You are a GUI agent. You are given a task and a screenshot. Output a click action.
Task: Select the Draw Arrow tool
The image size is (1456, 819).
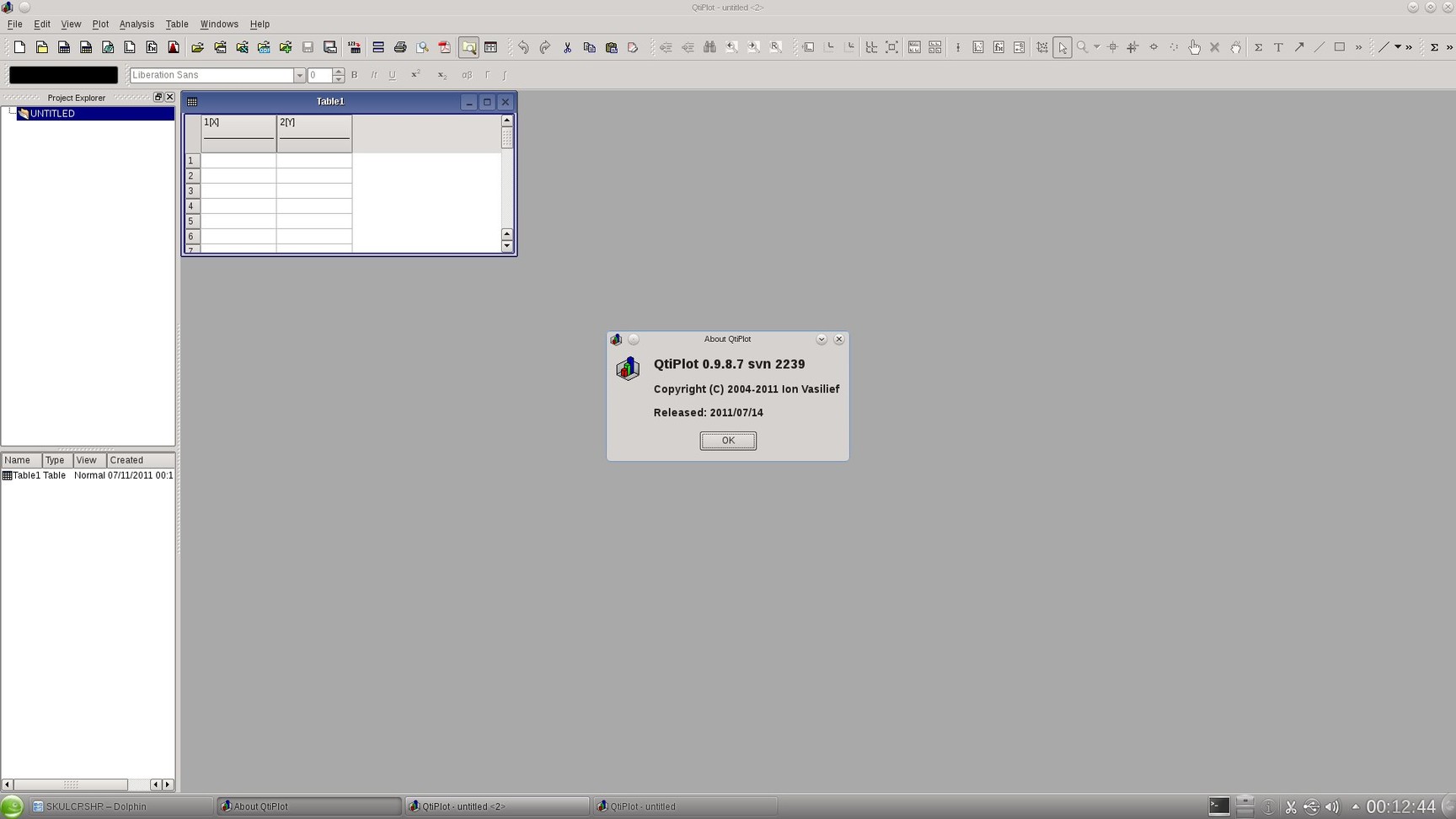coord(1299,47)
